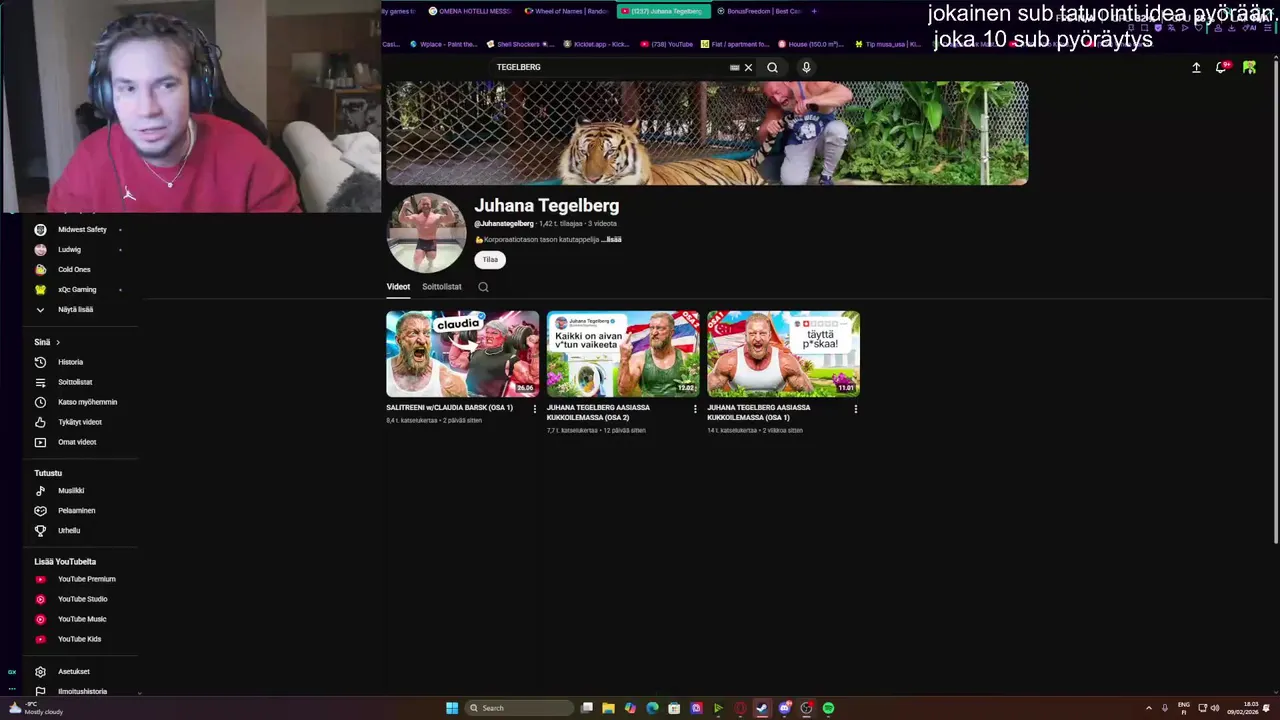1280x720 pixels.
Task: Click the upload/create icon
Action: click(x=1196, y=68)
